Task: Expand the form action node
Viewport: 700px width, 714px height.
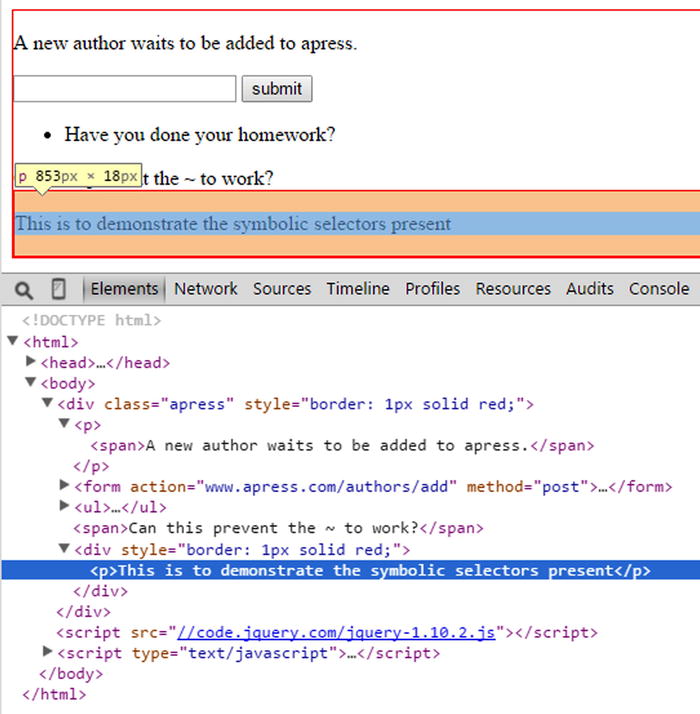Action: click(x=64, y=485)
